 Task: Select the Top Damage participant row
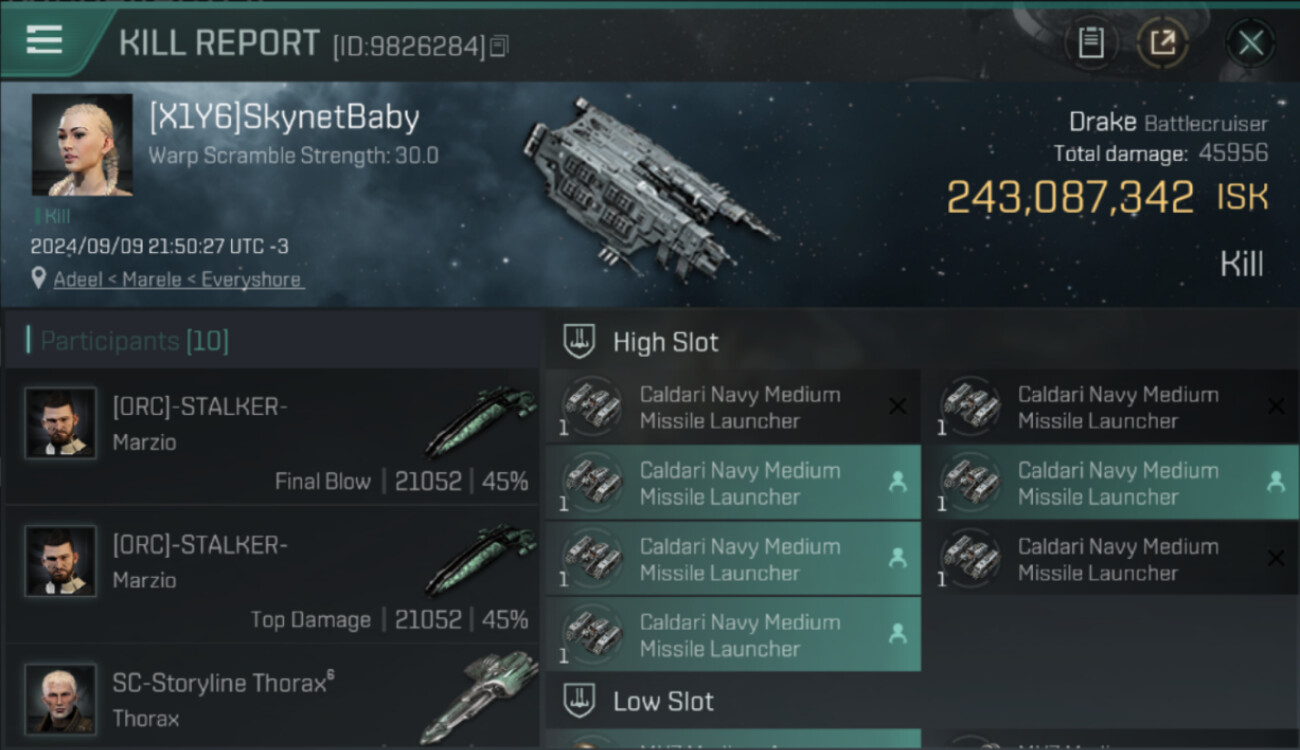click(x=270, y=575)
